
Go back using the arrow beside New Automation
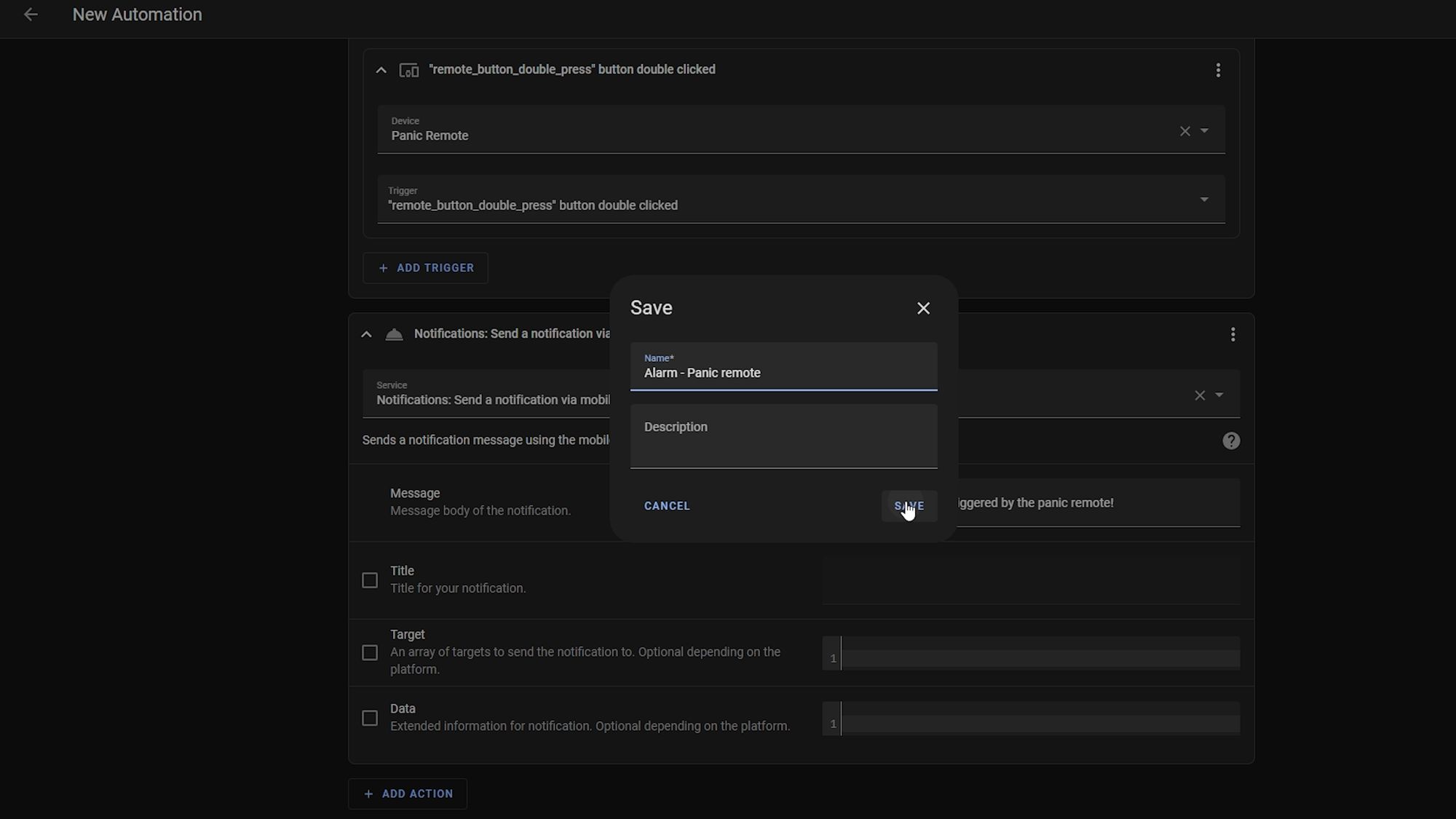[31, 15]
